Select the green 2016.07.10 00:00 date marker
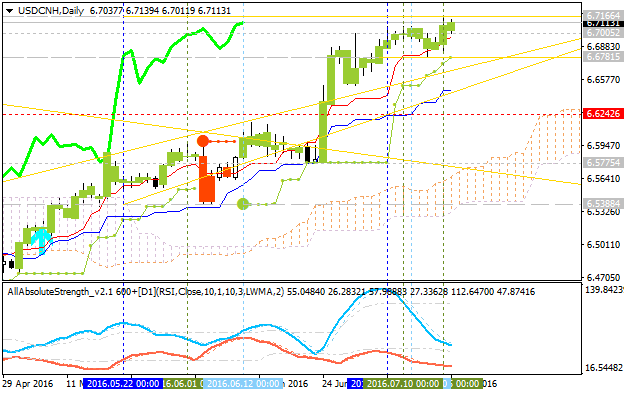 click(403, 384)
